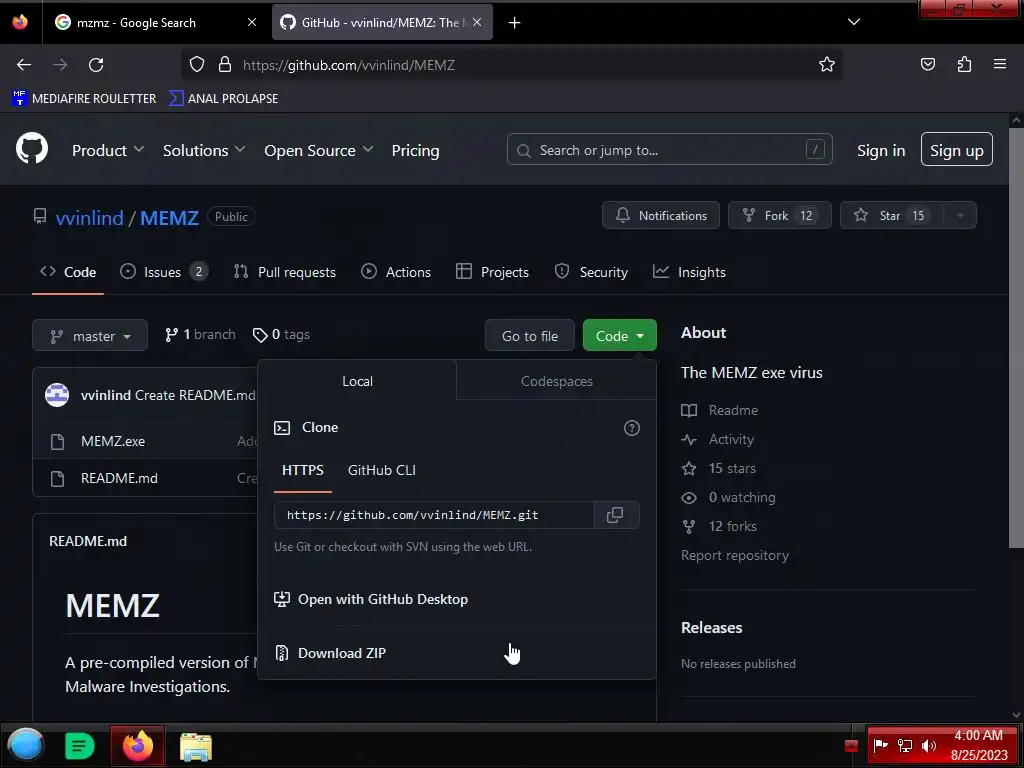Click the volume speaker tray icon
1024x768 pixels.
pyautogui.click(x=928, y=746)
